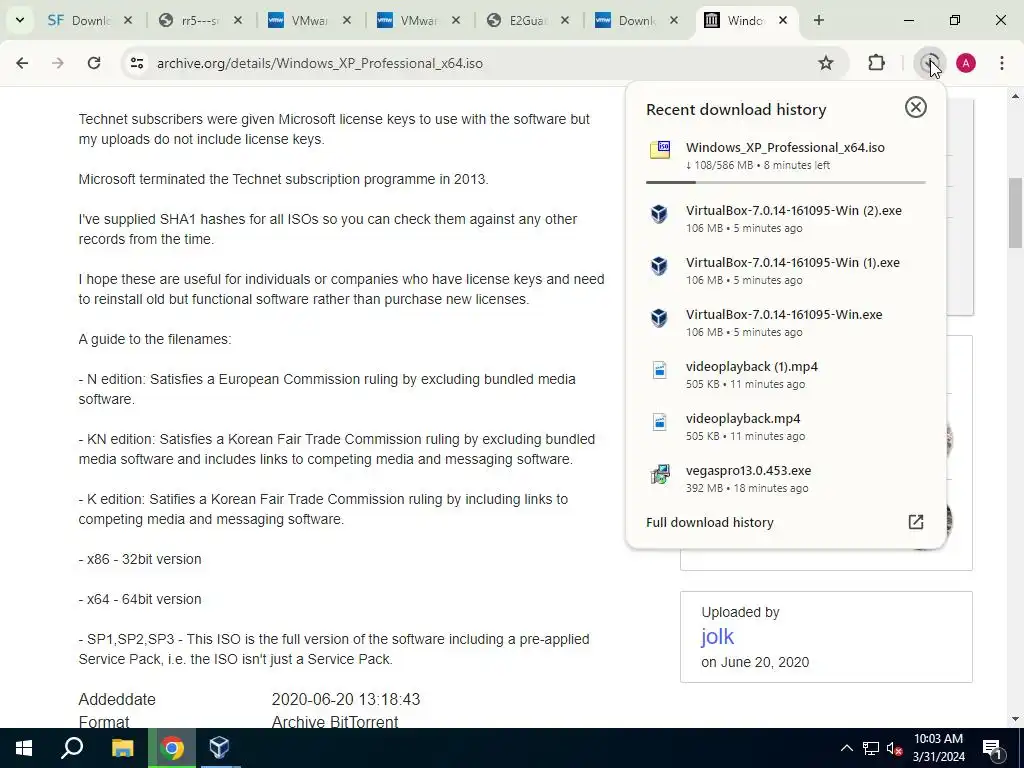Open VirtualBox from the taskbar
The width and height of the screenshot is (1024, 768).
[x=219, y=748]
